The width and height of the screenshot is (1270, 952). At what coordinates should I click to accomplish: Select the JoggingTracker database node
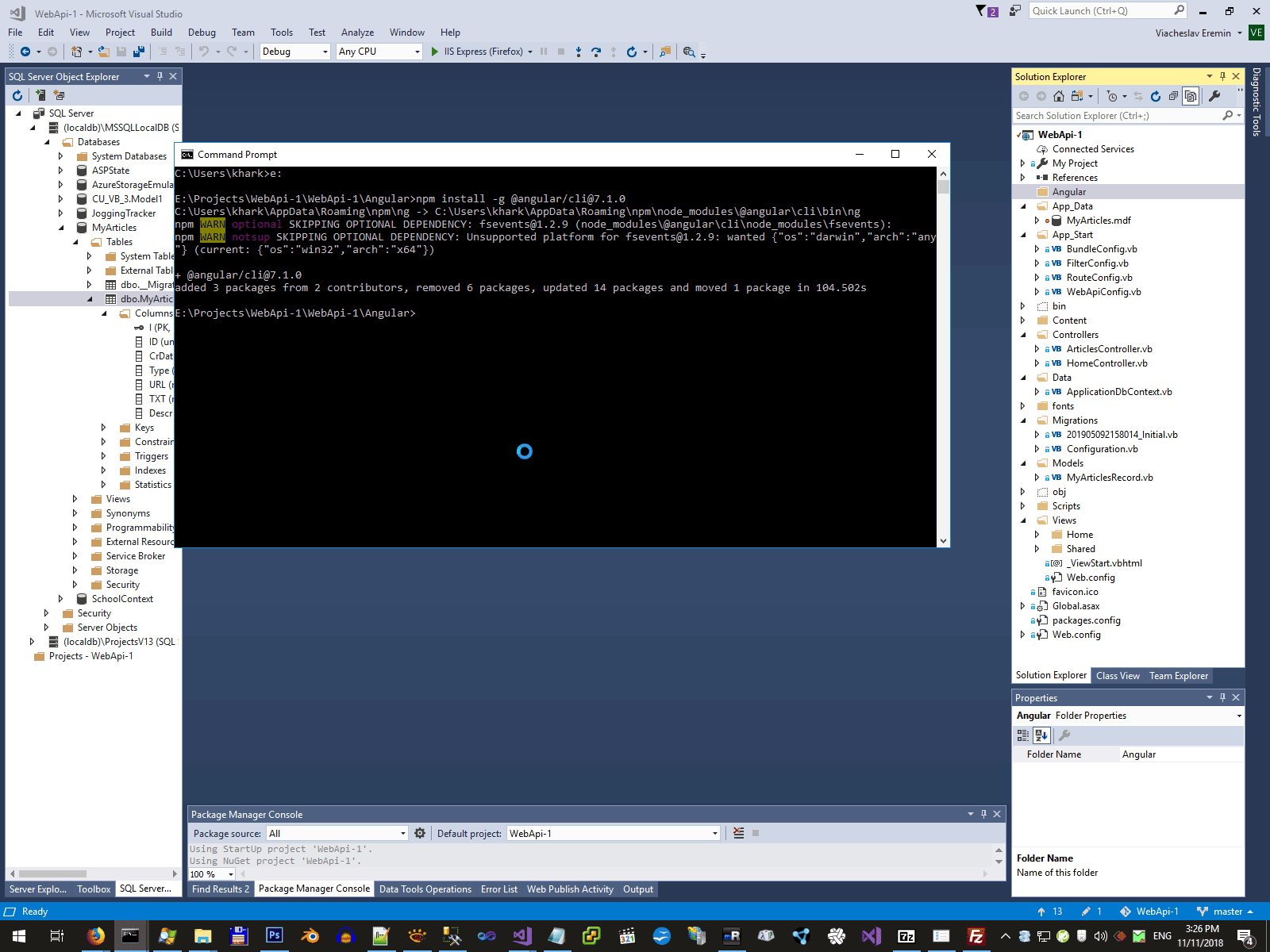[123, 213]
